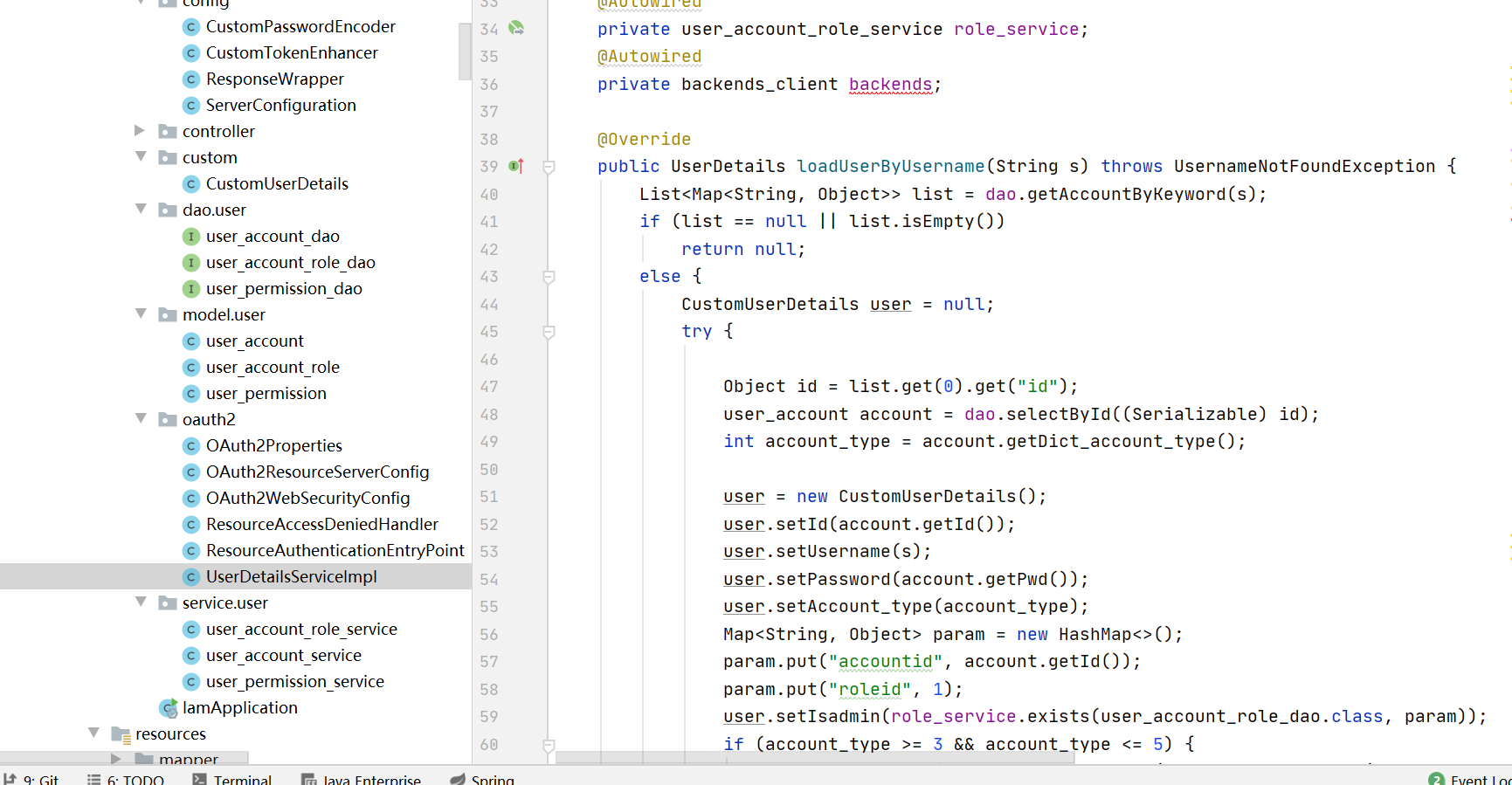Screen dimensions: 1512x785
Task: Select user_account_role_service class
Action: 301,630
